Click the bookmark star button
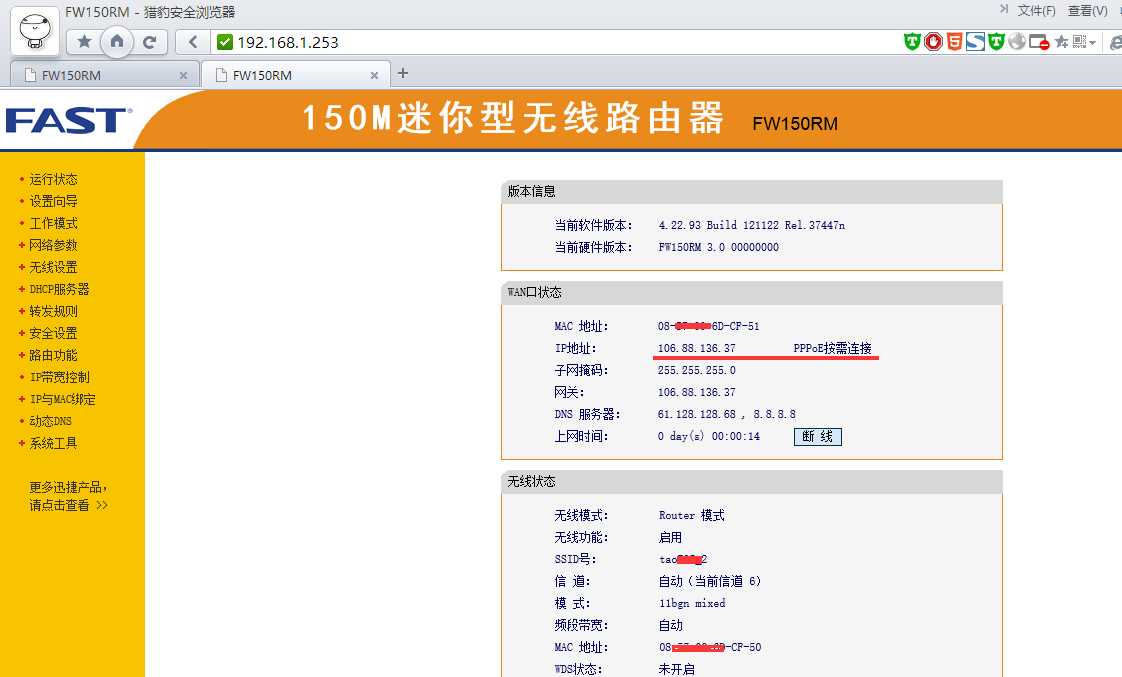Image resolution: width=1122 pixels, height=677 pixels. point(84,42)
